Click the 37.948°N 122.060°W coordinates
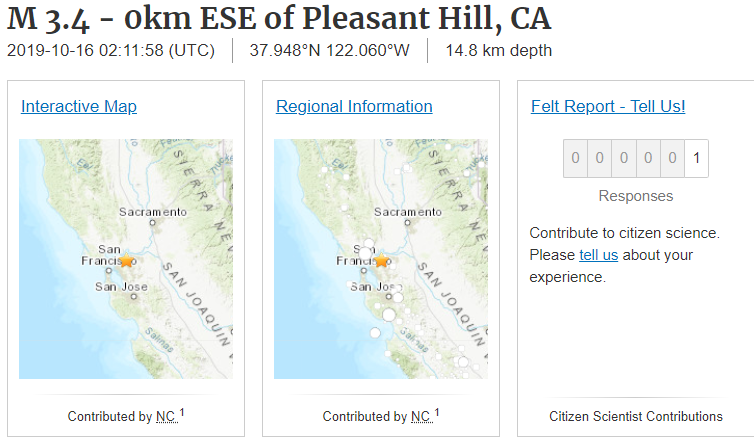This screenshot has height=443, width=754. pos(330,51)
